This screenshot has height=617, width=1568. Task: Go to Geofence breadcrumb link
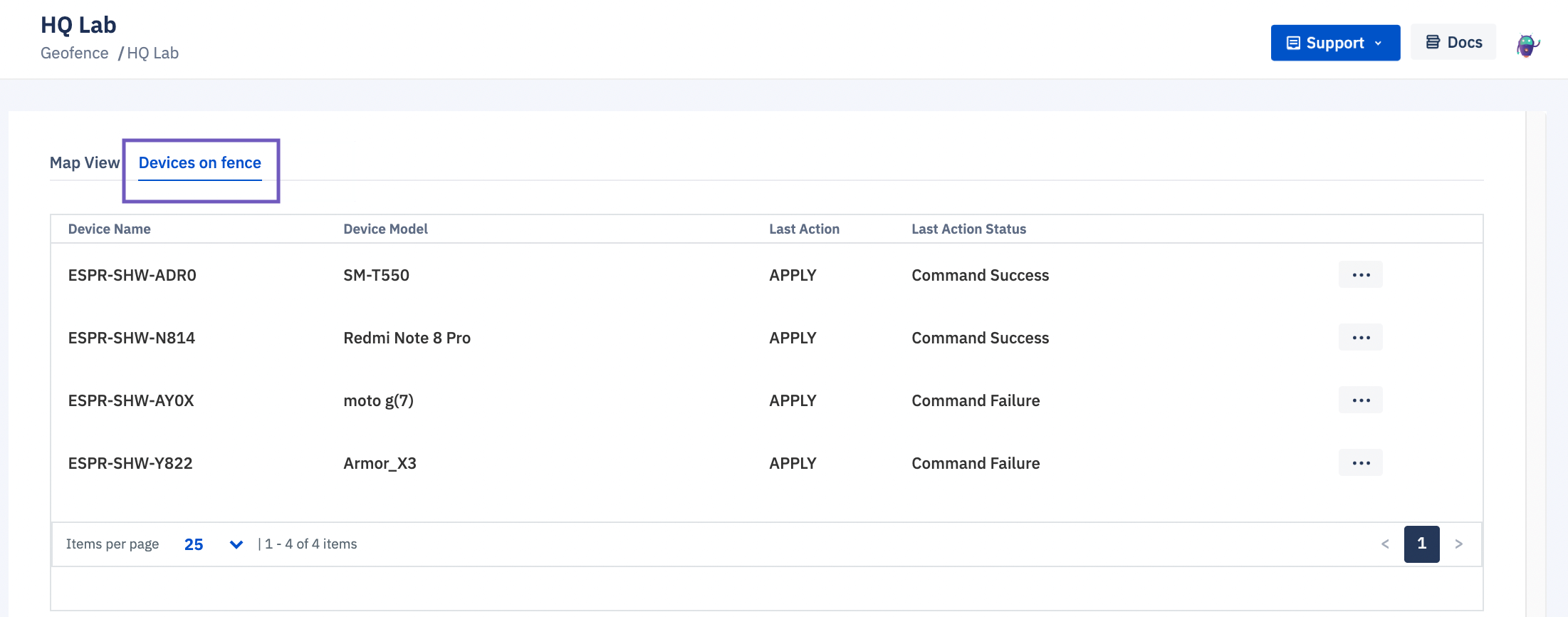[x=74, y=53]
